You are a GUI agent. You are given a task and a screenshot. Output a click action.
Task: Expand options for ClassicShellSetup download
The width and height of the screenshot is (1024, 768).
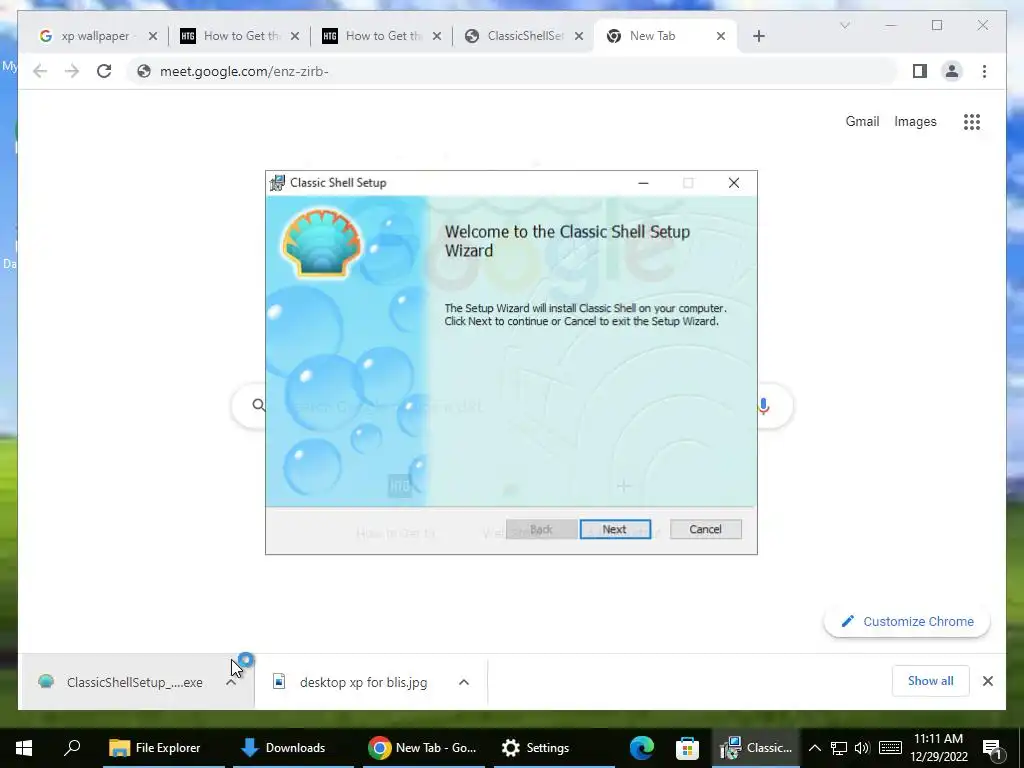coord(231,682)
